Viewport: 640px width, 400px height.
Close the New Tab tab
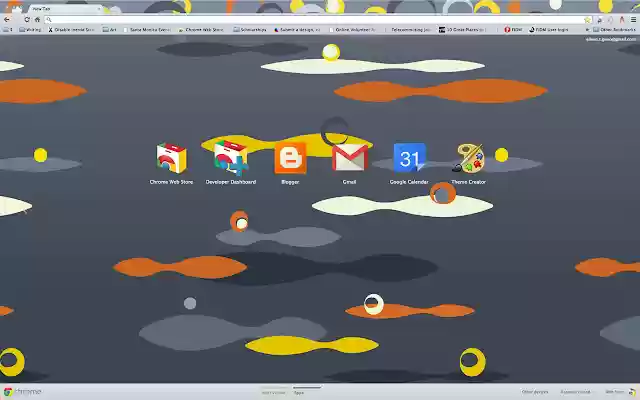(99, 9)
